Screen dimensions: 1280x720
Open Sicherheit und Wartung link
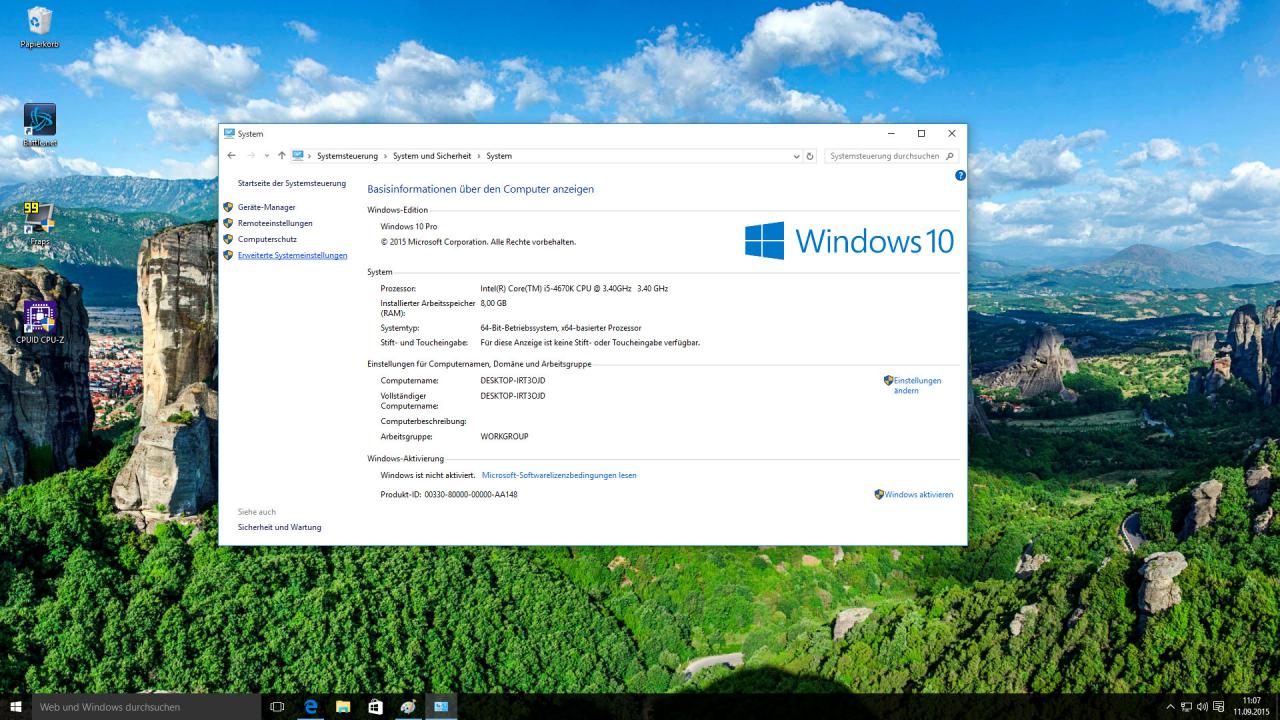280,527
